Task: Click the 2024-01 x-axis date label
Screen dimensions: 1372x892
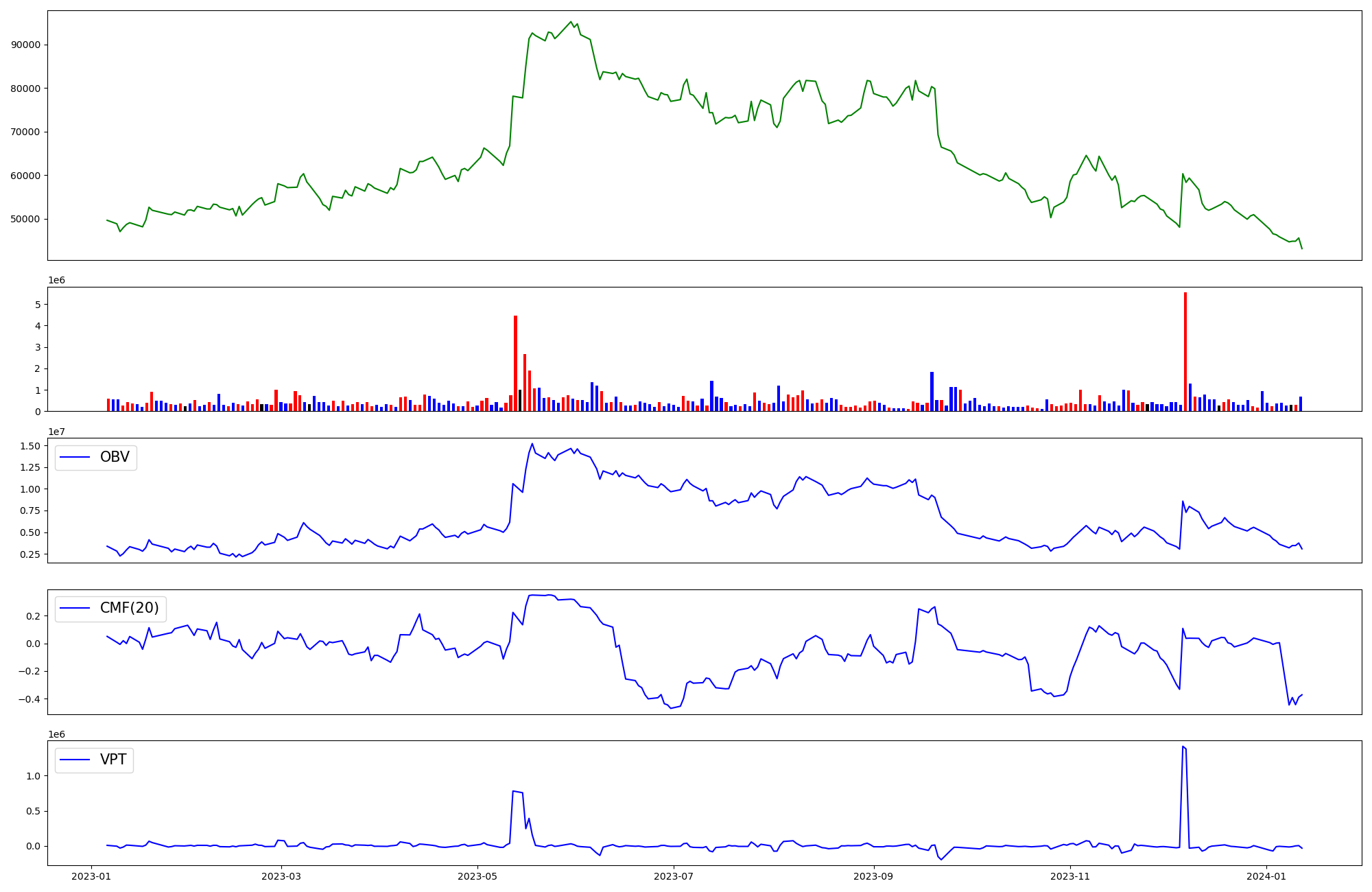Action: (x=1266, y=876)
